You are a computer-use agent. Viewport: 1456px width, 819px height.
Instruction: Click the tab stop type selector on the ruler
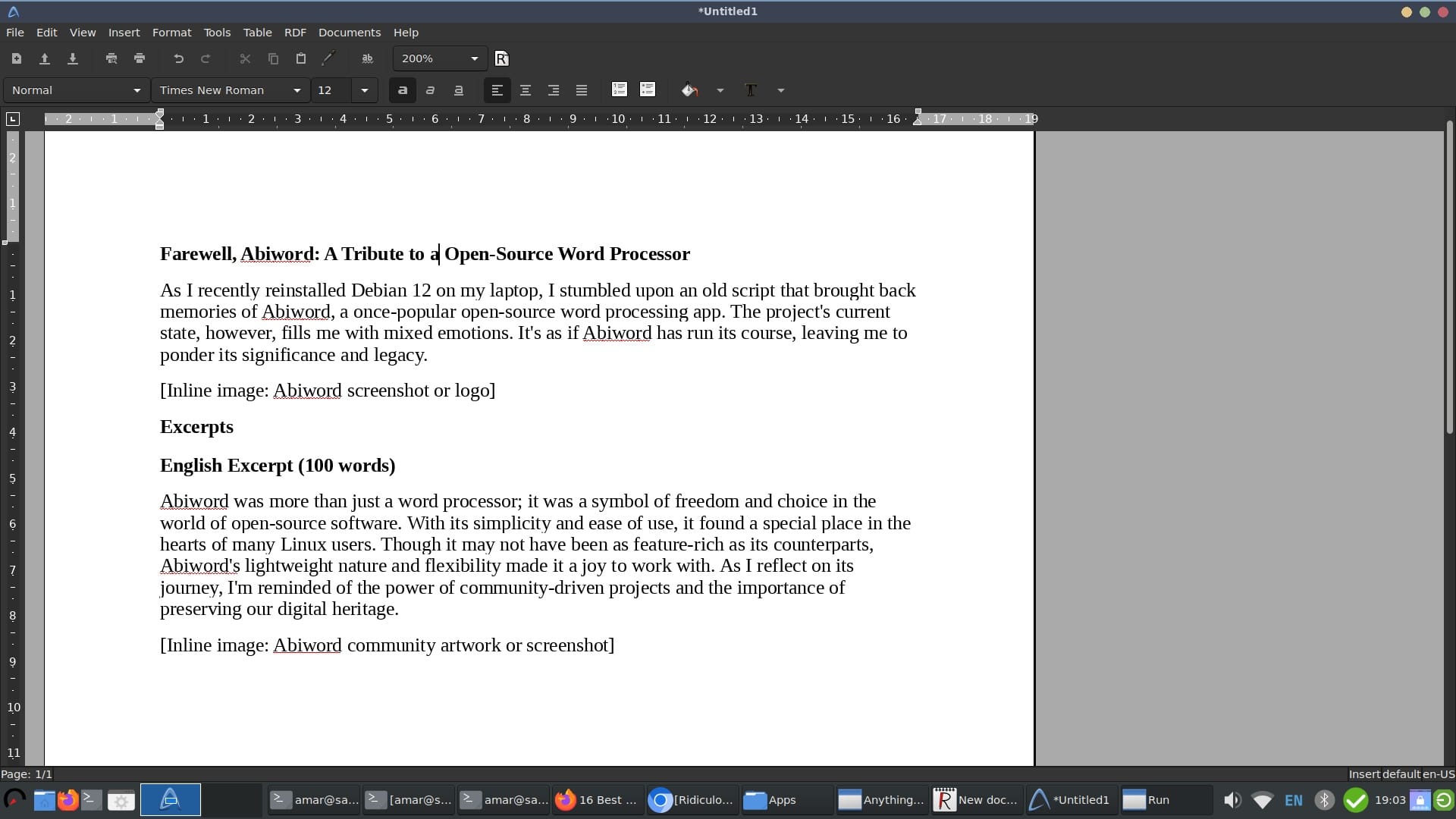(13, 119)
